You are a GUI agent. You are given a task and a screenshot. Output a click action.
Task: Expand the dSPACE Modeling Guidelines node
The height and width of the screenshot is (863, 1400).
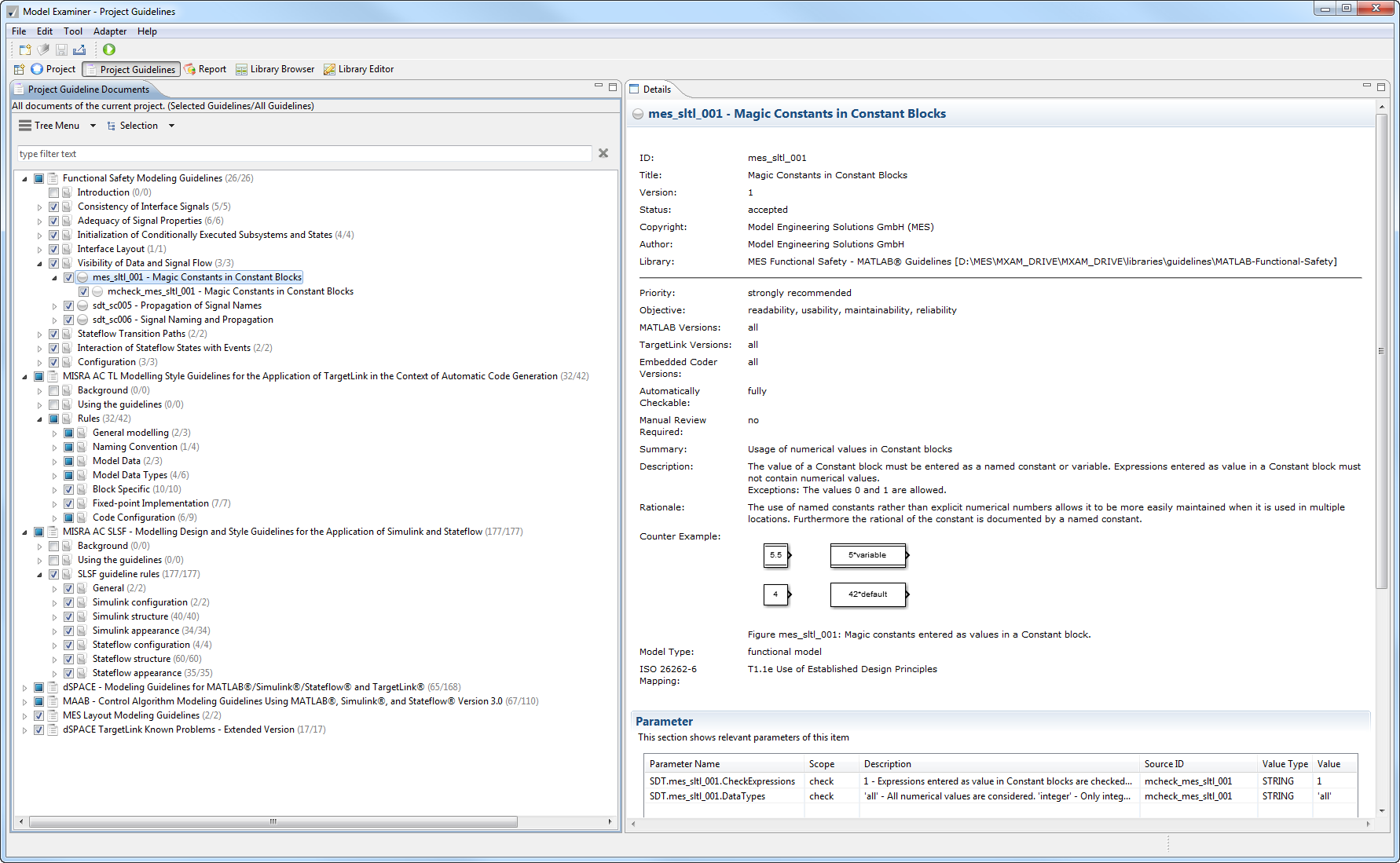pyautogui.click(x=24, y=687)
